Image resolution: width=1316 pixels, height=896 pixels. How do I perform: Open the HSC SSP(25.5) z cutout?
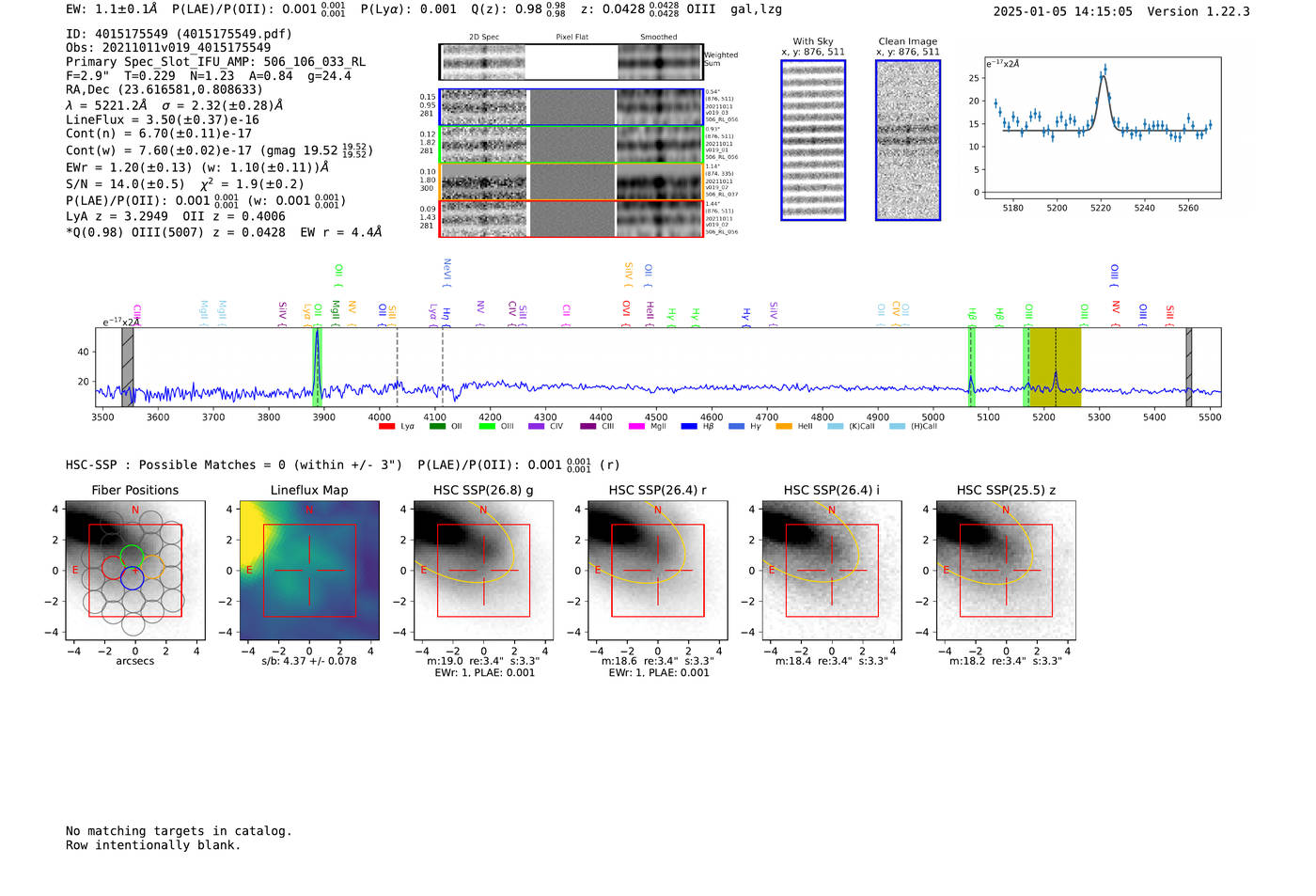click(x=1006, y=571)
